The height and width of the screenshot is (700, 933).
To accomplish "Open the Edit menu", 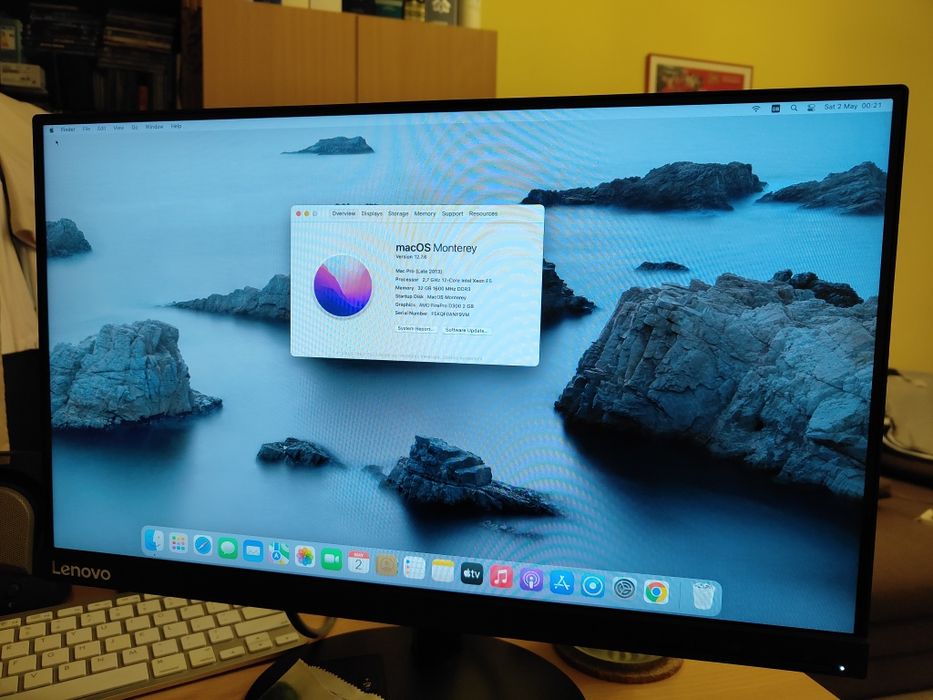I will (102, 128).
